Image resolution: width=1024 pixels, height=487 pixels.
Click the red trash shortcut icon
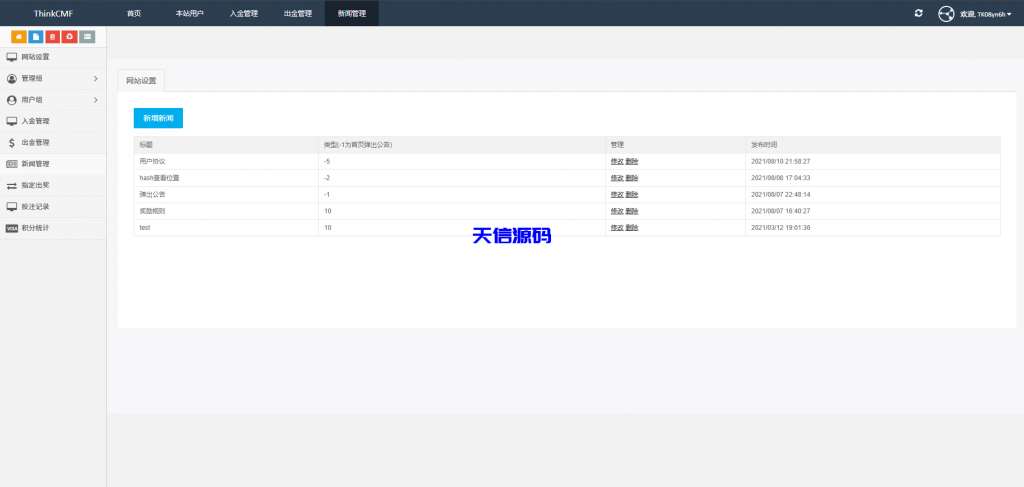click(x=52, y=37)
